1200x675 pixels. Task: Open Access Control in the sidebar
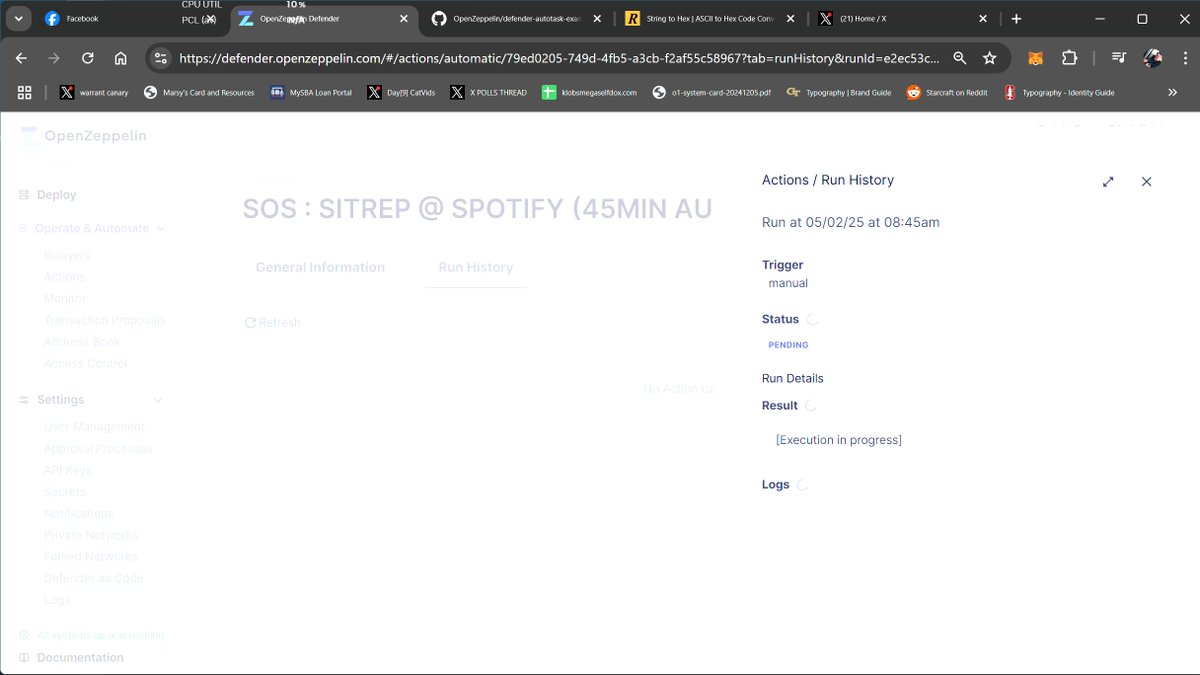pos(86,364)
